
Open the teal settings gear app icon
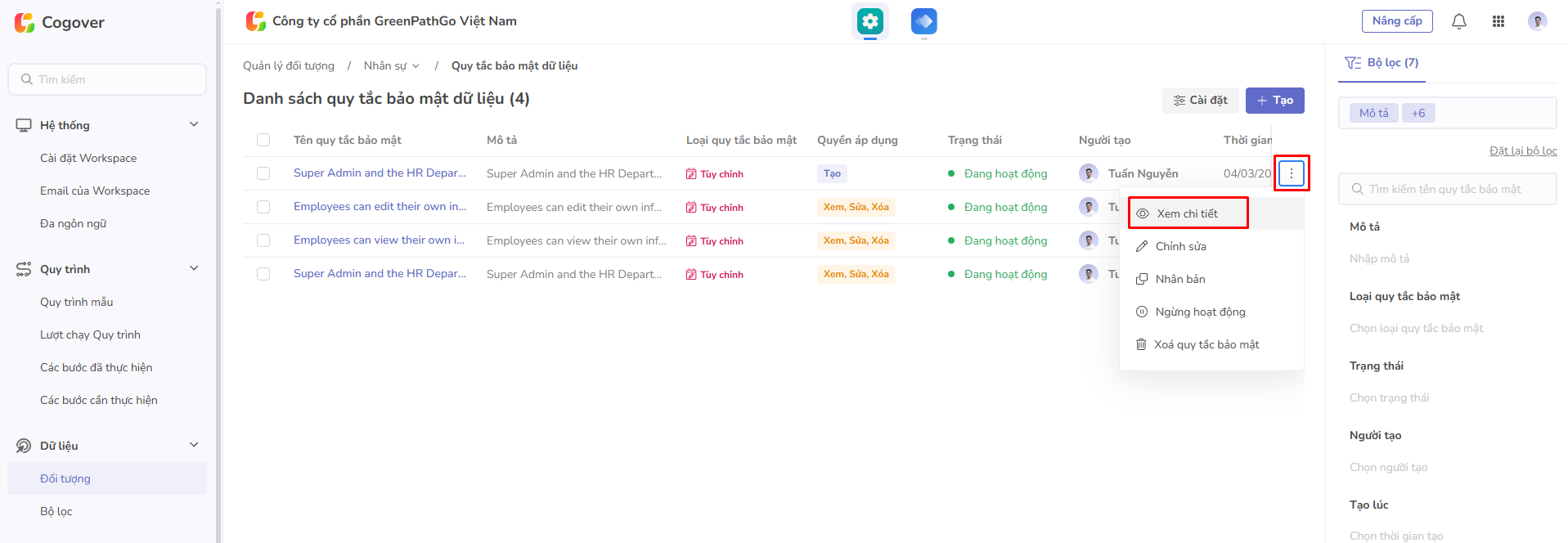(x=870, y=21)
